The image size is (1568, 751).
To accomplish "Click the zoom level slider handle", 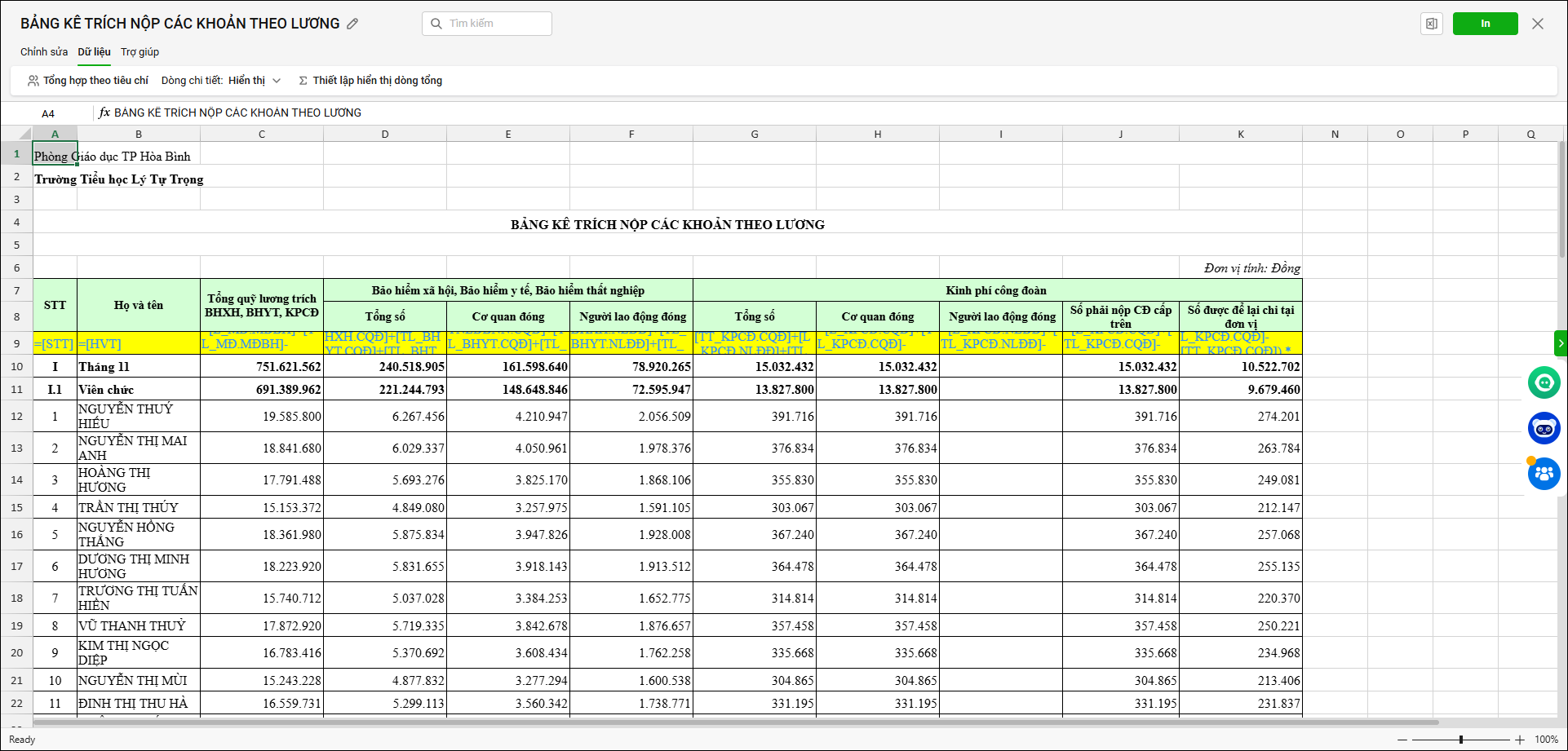I will (x=1461, y=740).
